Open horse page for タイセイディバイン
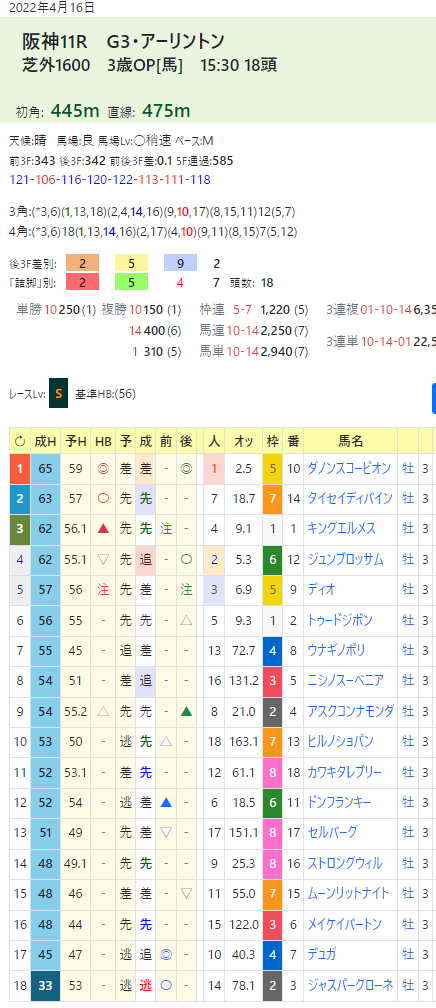Viewport: 436px width, 1008px height. coord(350,499)
